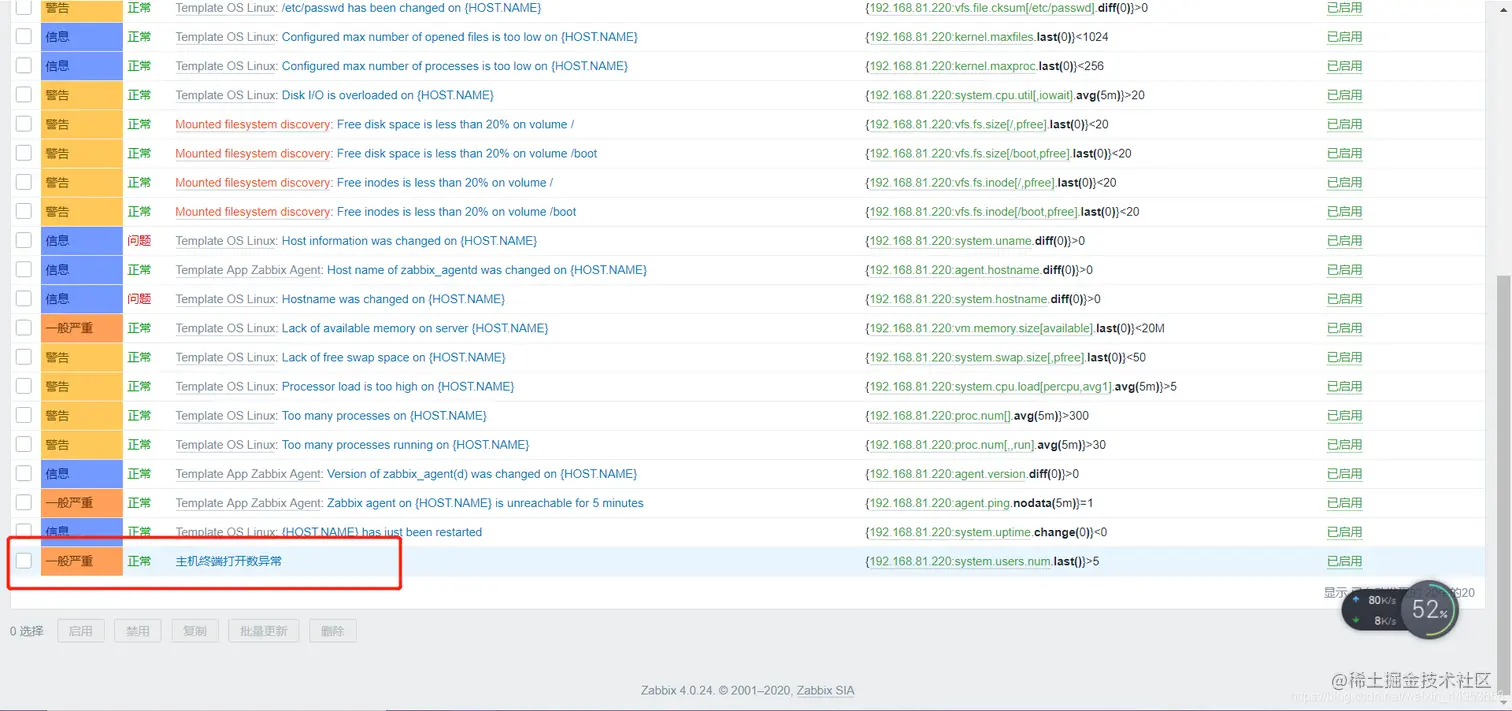Click the 启用 button

click(81, 631)
